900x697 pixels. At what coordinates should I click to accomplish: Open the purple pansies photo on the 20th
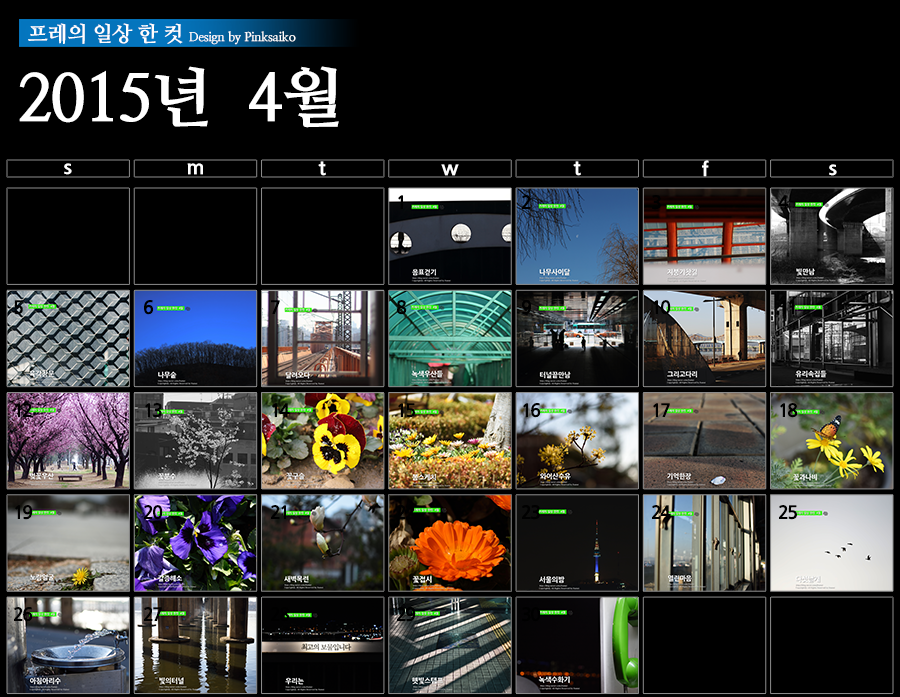point(195,543)
